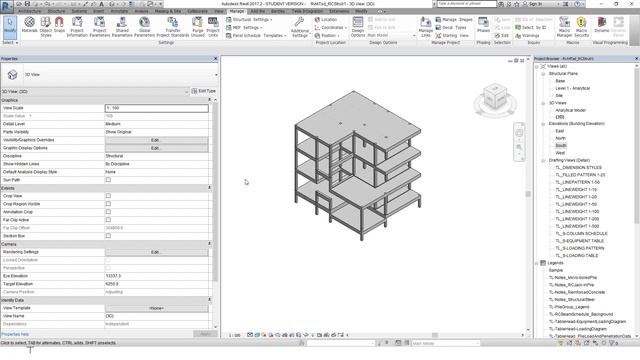Open the Properties help link

pos(15,334)
